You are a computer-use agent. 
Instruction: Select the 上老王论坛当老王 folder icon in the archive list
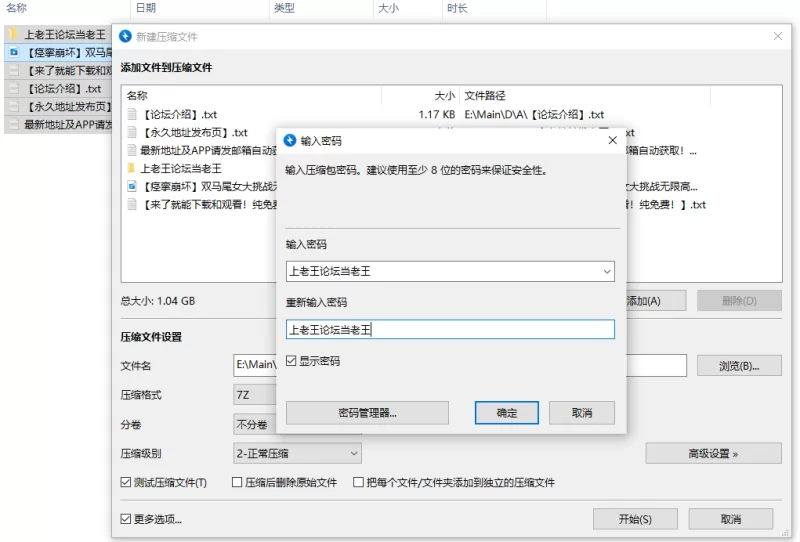coord(132,168)
